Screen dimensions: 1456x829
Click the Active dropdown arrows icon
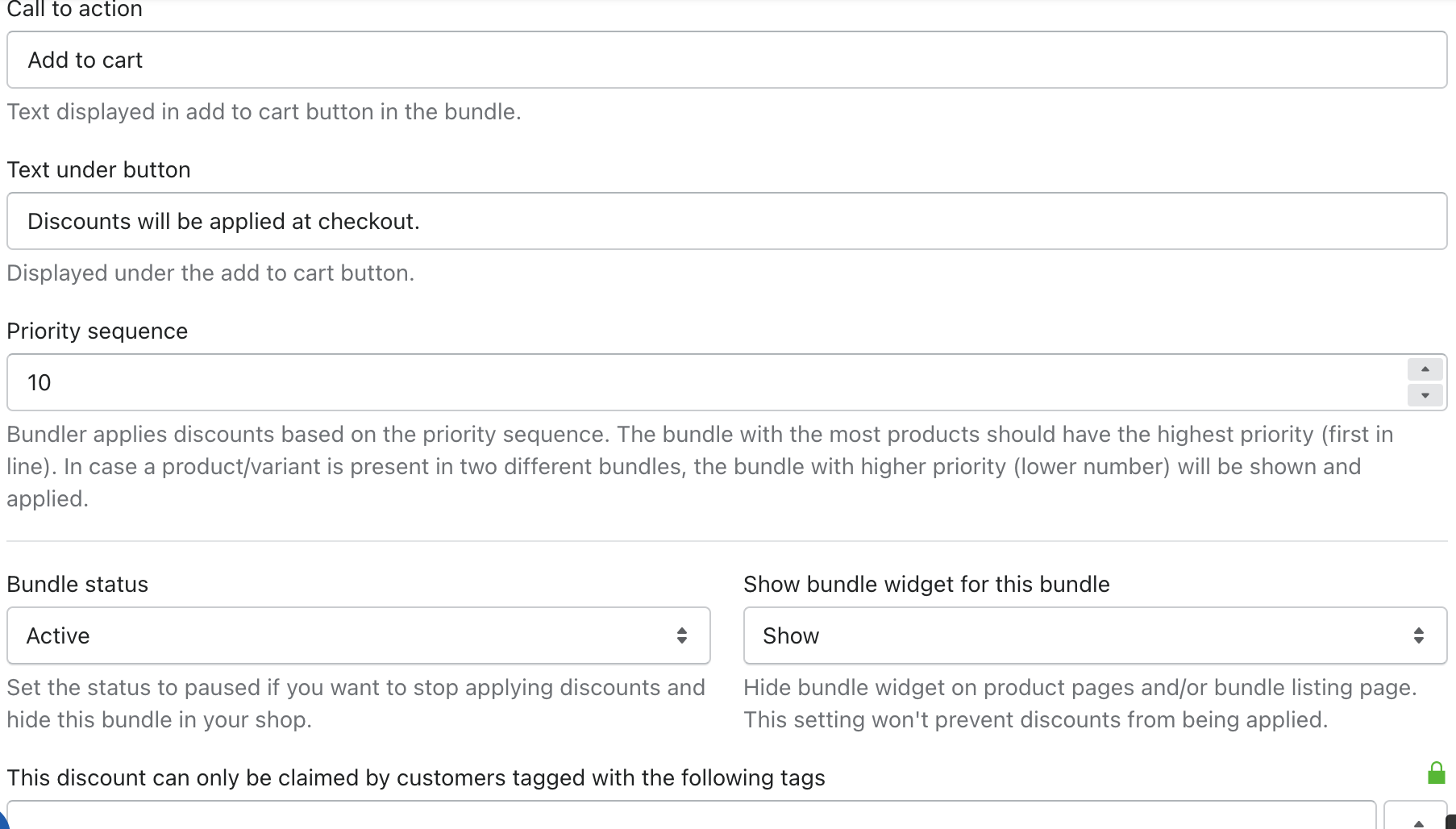click(x=682, y=635)
